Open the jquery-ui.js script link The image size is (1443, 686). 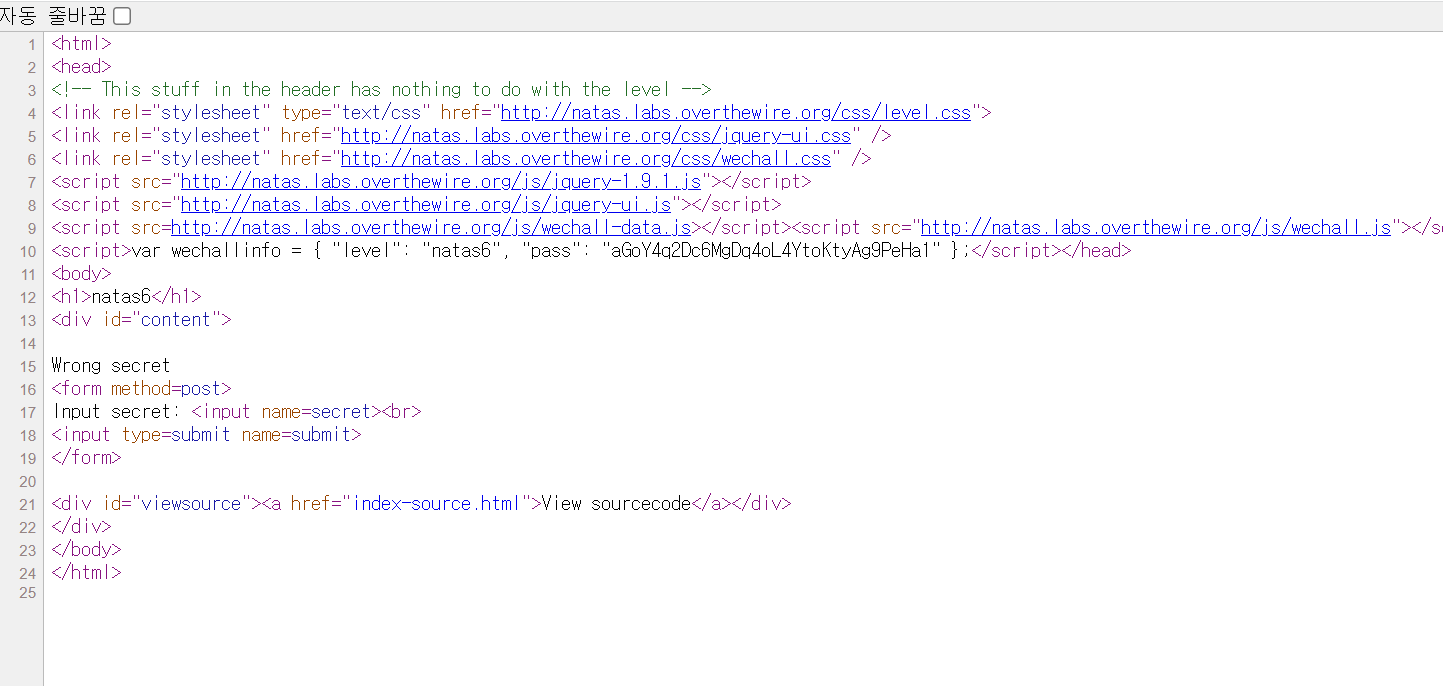coord(426,204)
